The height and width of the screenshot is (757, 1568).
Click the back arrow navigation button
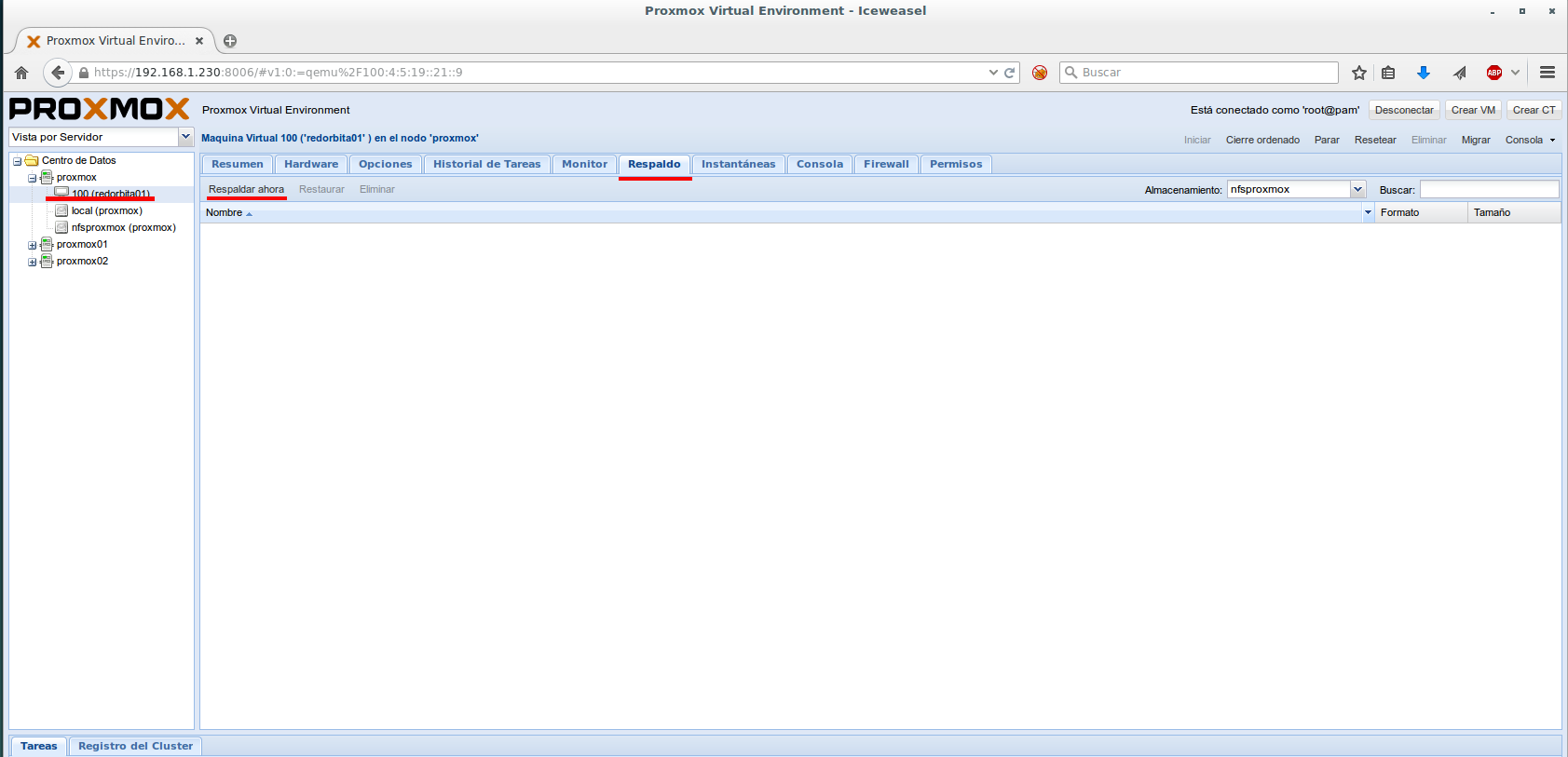[x=58, y=73]
